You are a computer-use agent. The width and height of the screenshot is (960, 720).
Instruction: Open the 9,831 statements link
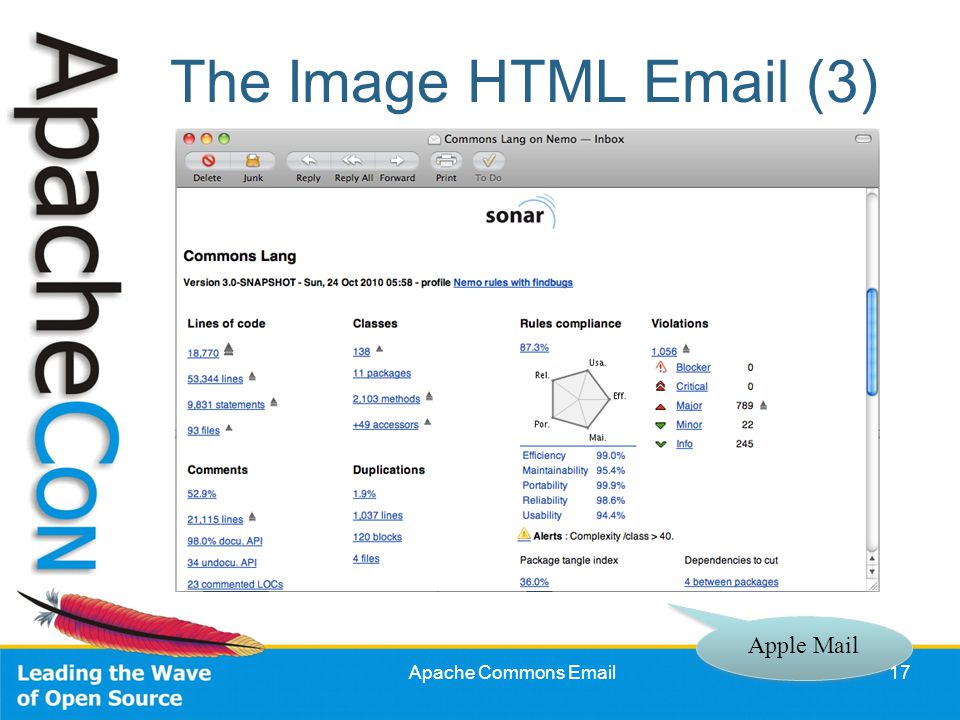(226, 405)
